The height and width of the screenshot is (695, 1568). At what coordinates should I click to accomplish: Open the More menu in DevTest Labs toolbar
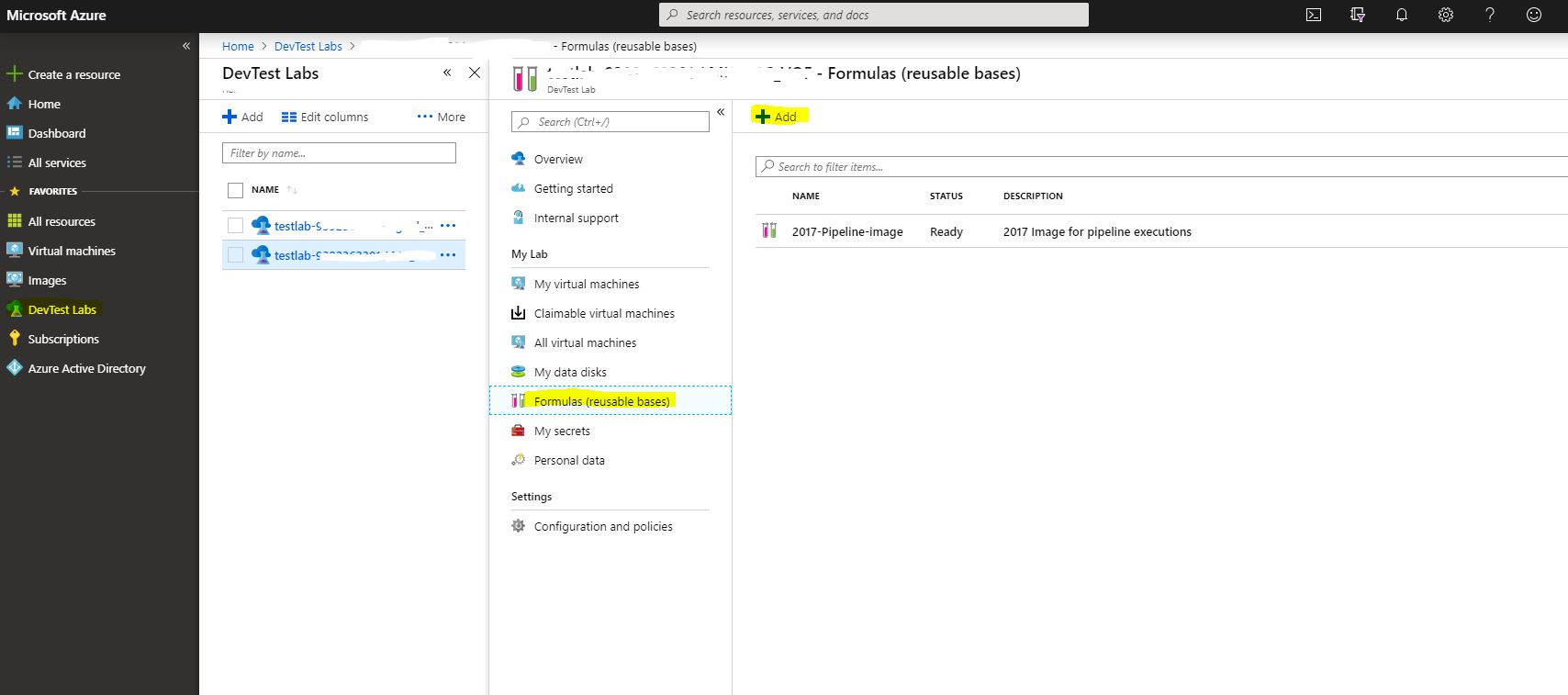441,117
